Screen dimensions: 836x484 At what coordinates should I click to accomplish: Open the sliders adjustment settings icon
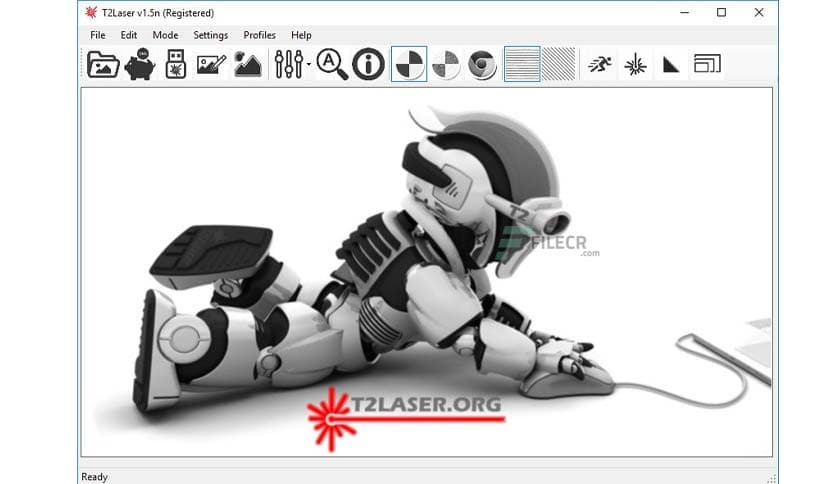click(x=289, y=64)
